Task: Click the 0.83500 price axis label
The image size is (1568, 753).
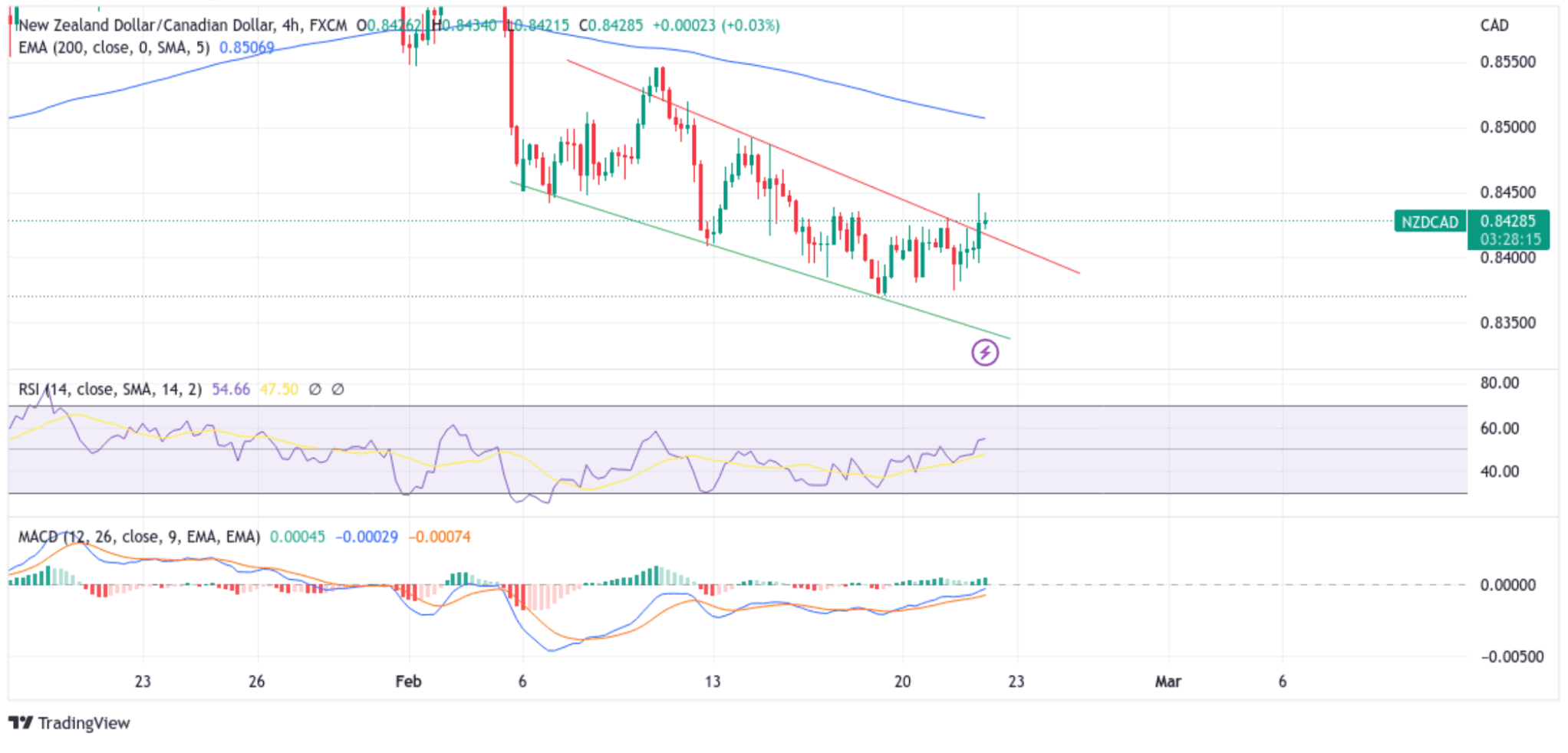Action: pos(1507,323)
